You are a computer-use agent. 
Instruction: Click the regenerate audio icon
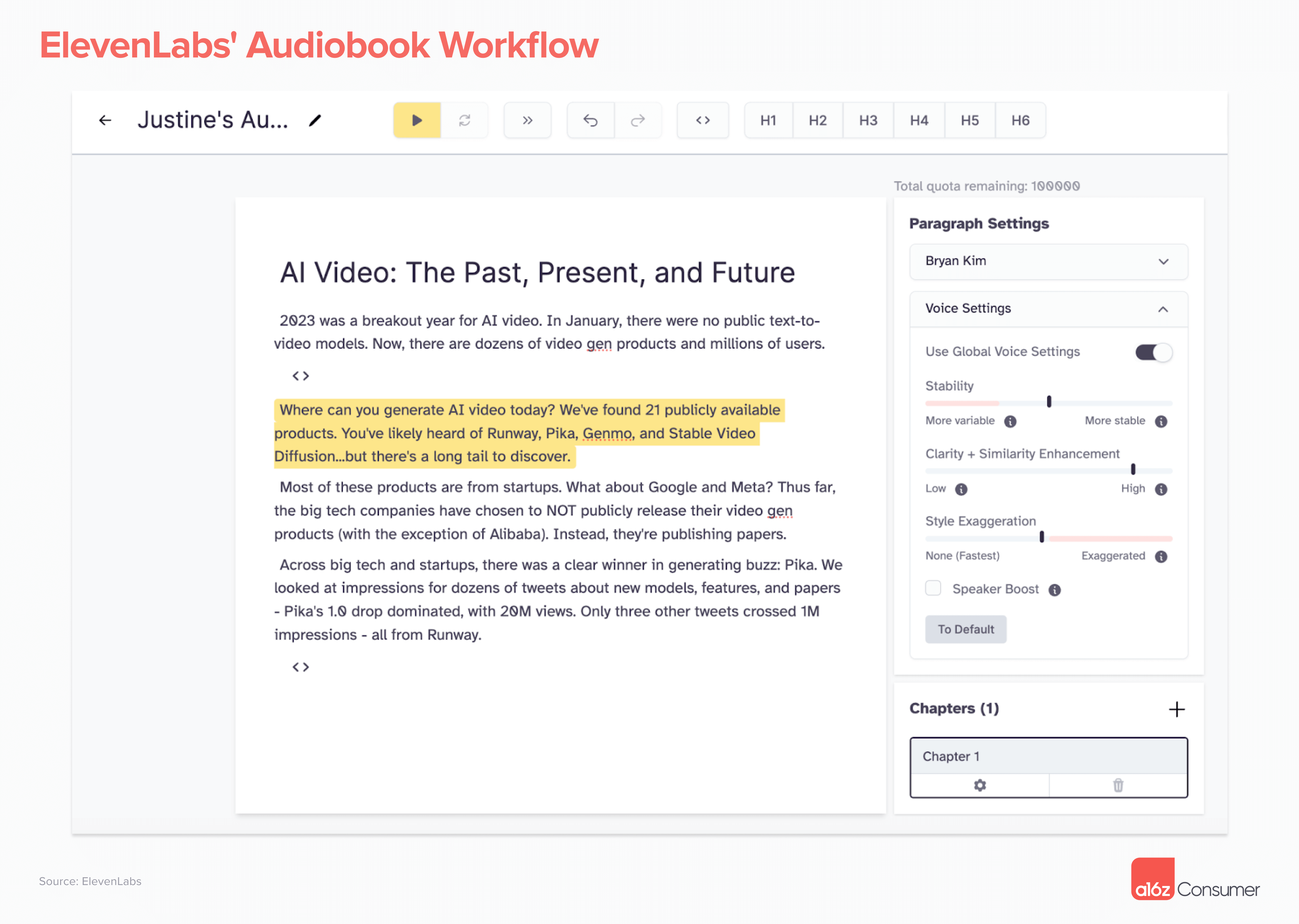[x=464, y=120]
